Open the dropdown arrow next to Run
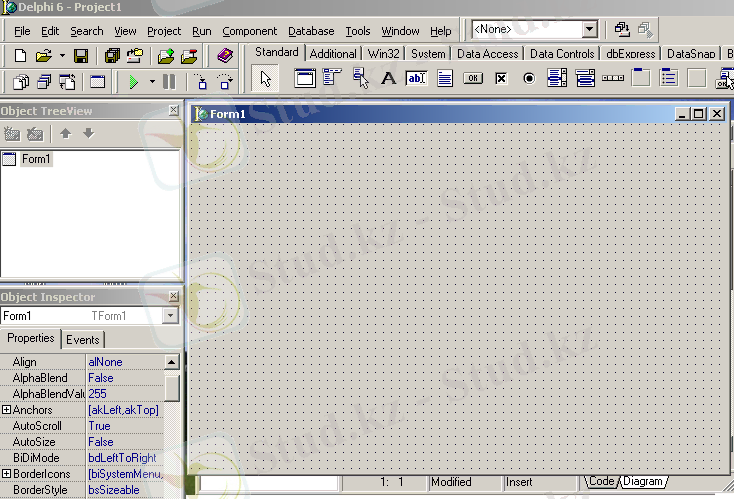Viewport: 734px width, 499px height. 152,82
